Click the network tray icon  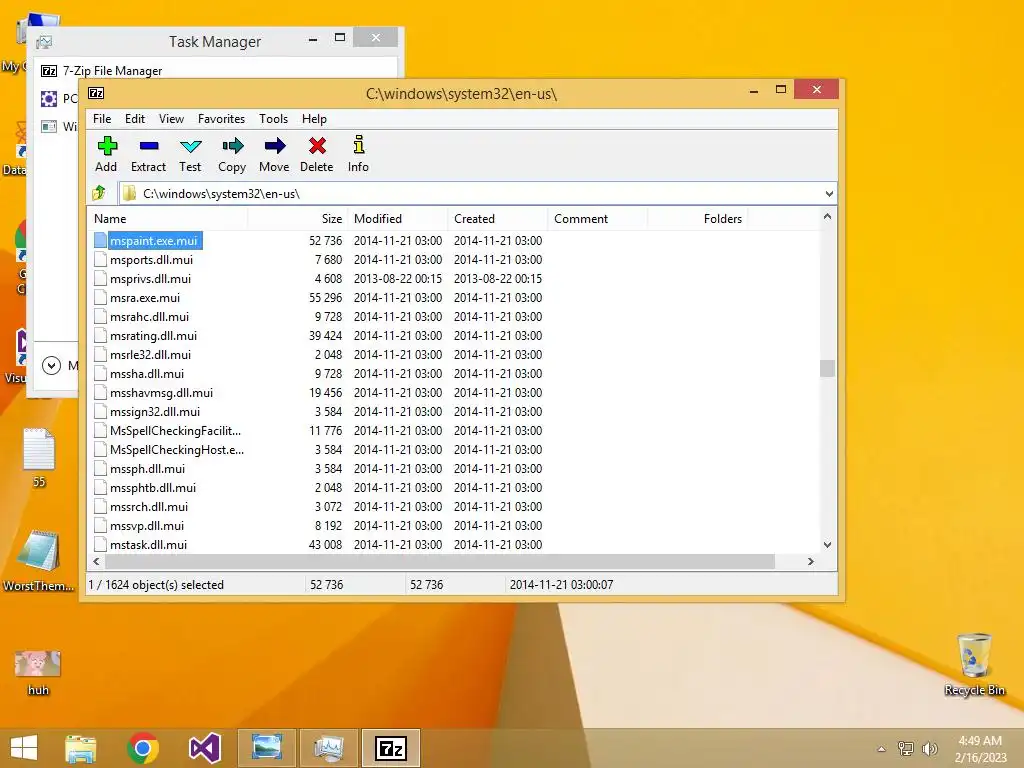pyautogui.click(x=906, y=748)
